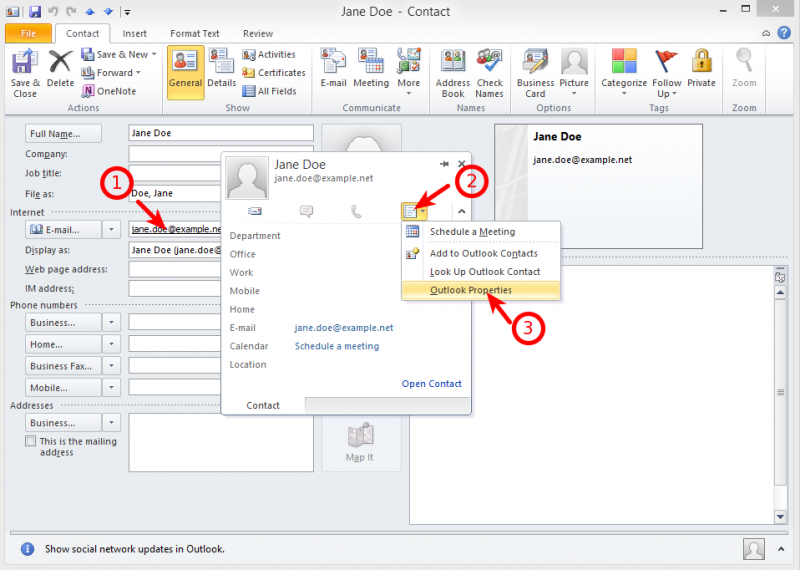Viewport: 800px width, 570px height.
Task: Click the notes scrollbar down arrow
Action: [x=780, y=516]
